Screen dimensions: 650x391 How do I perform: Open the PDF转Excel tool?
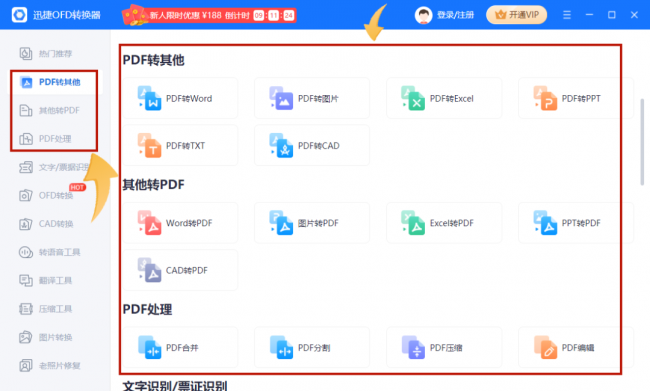coord(444,98)
